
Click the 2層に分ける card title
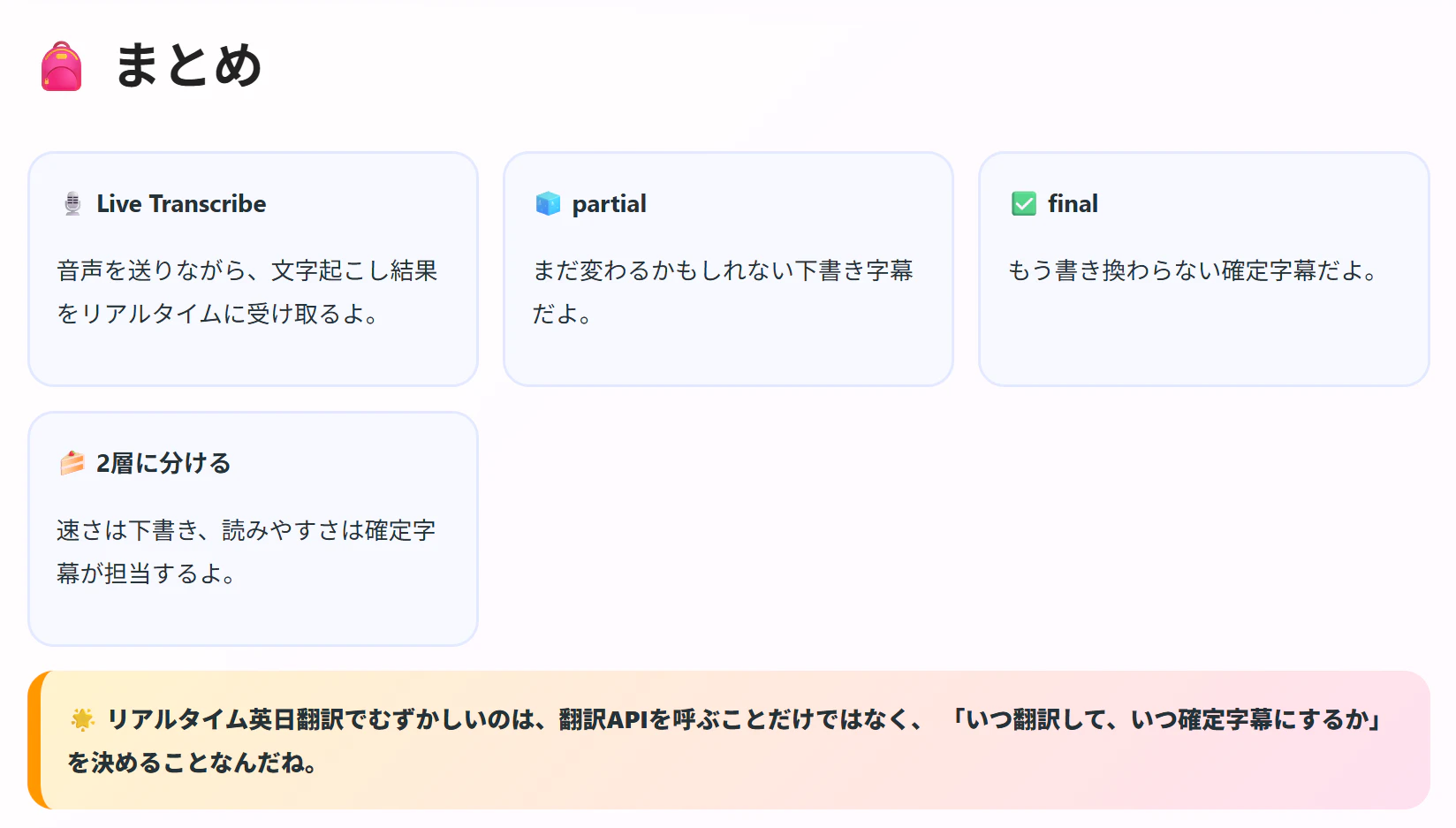[163, 463]
